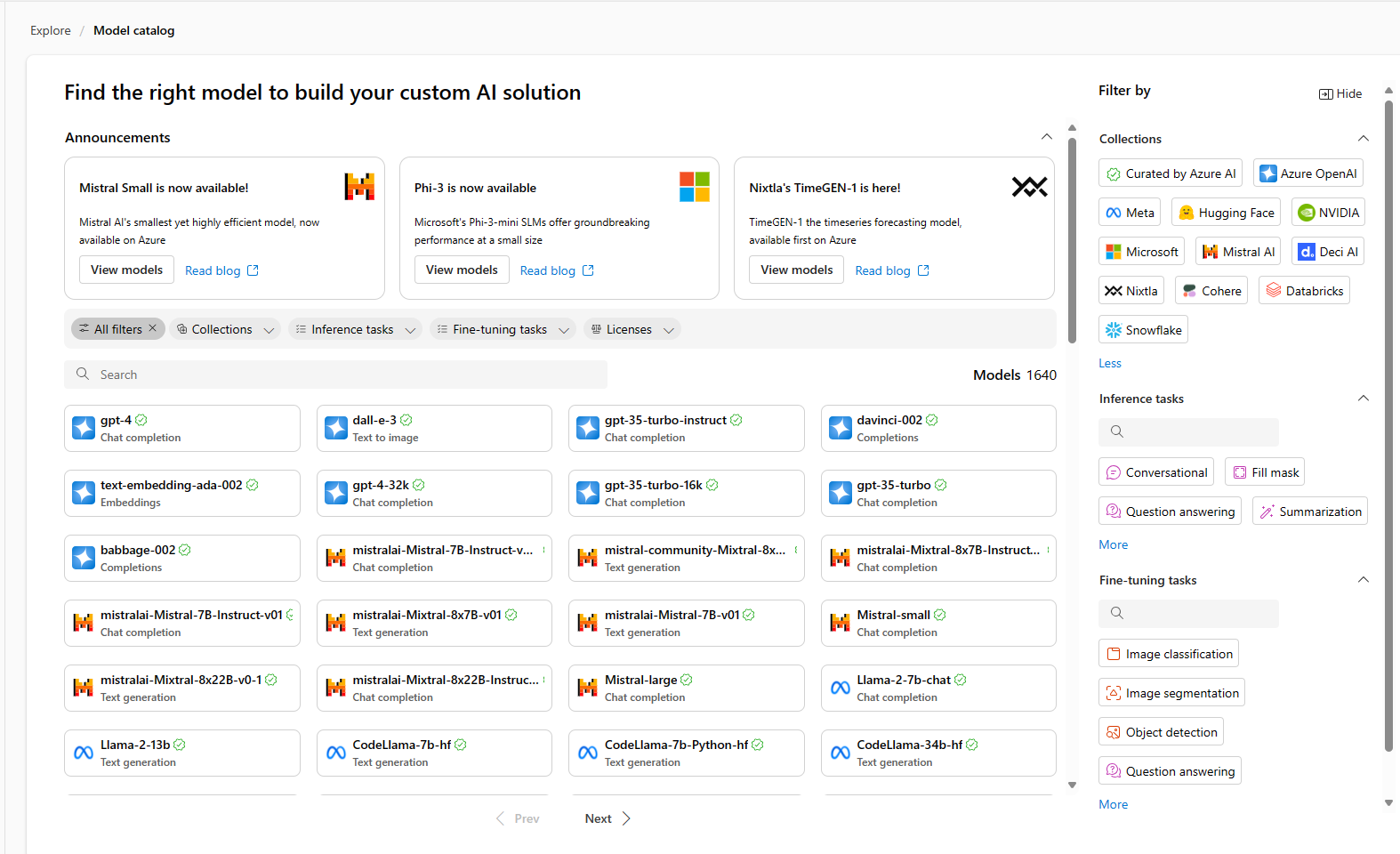The image size is (1400, 854).
Task: Click the Azure OpenAI icon on gpt-4 card
Action: [x=84, y=428]
